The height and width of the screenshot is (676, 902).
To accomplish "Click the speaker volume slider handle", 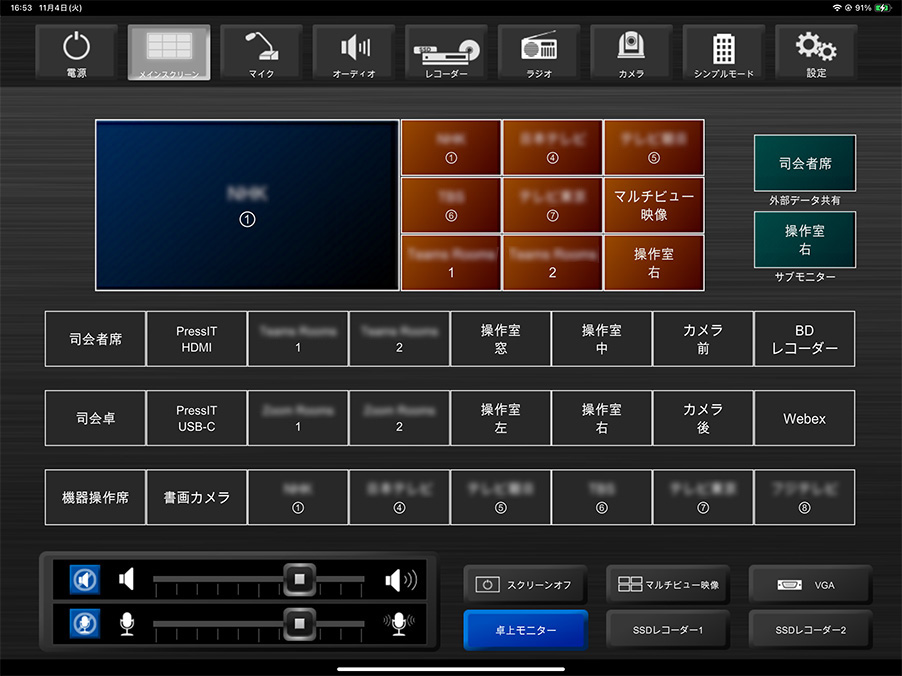I will coord(299,579).
